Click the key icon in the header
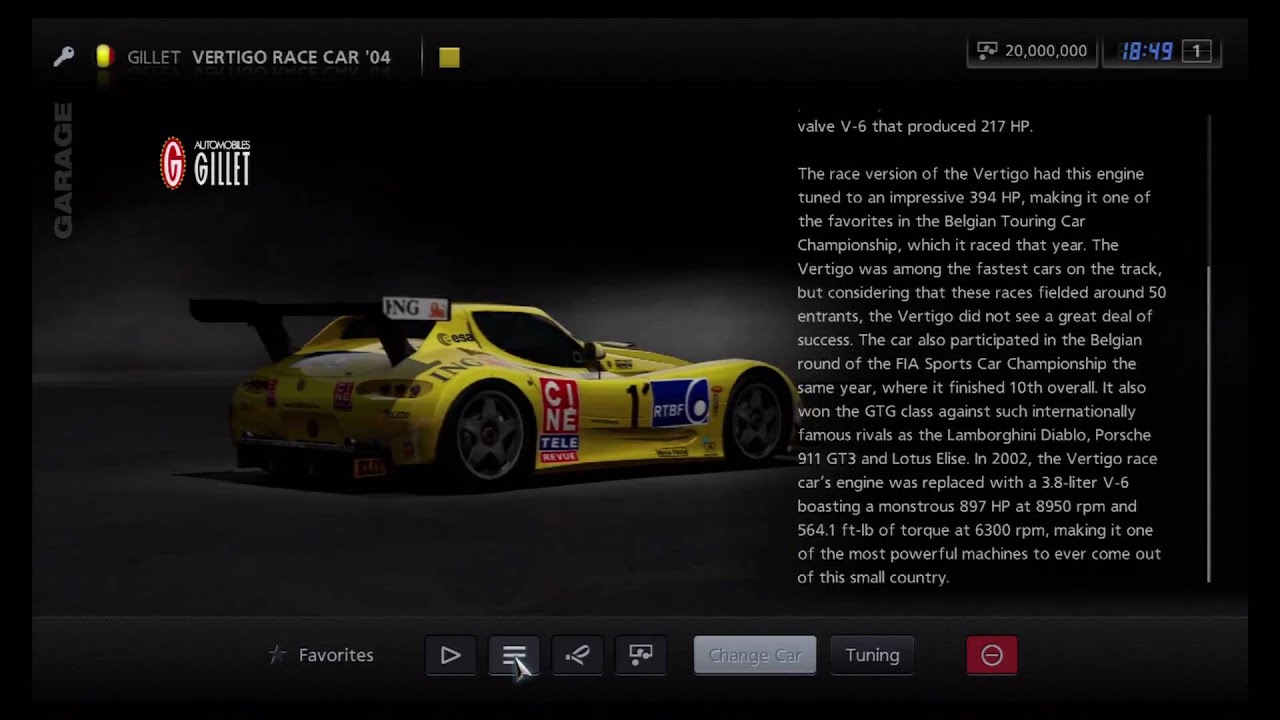1280x720 pixels. coord(63,57)
